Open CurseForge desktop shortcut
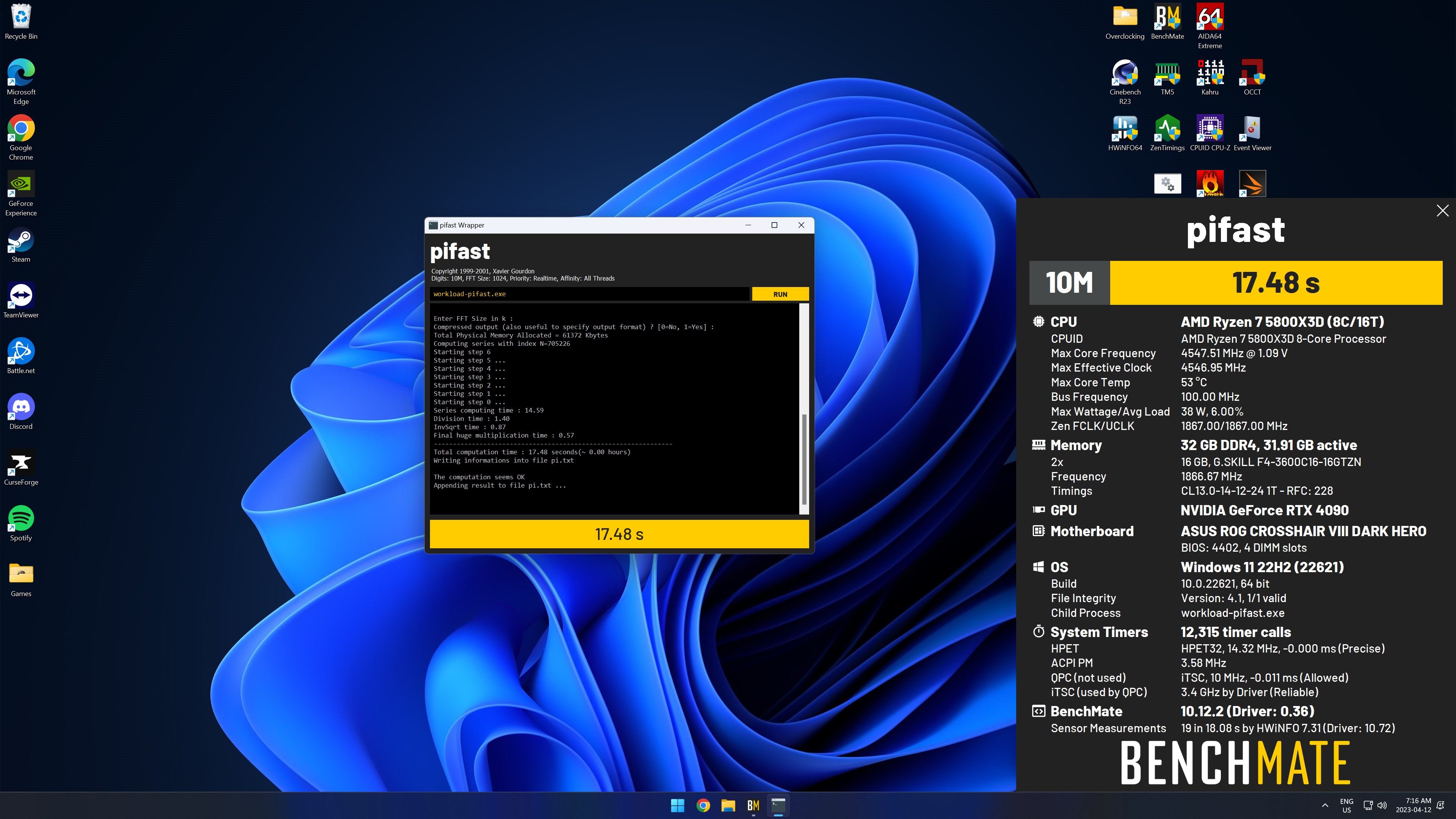 tap(21, 468)
